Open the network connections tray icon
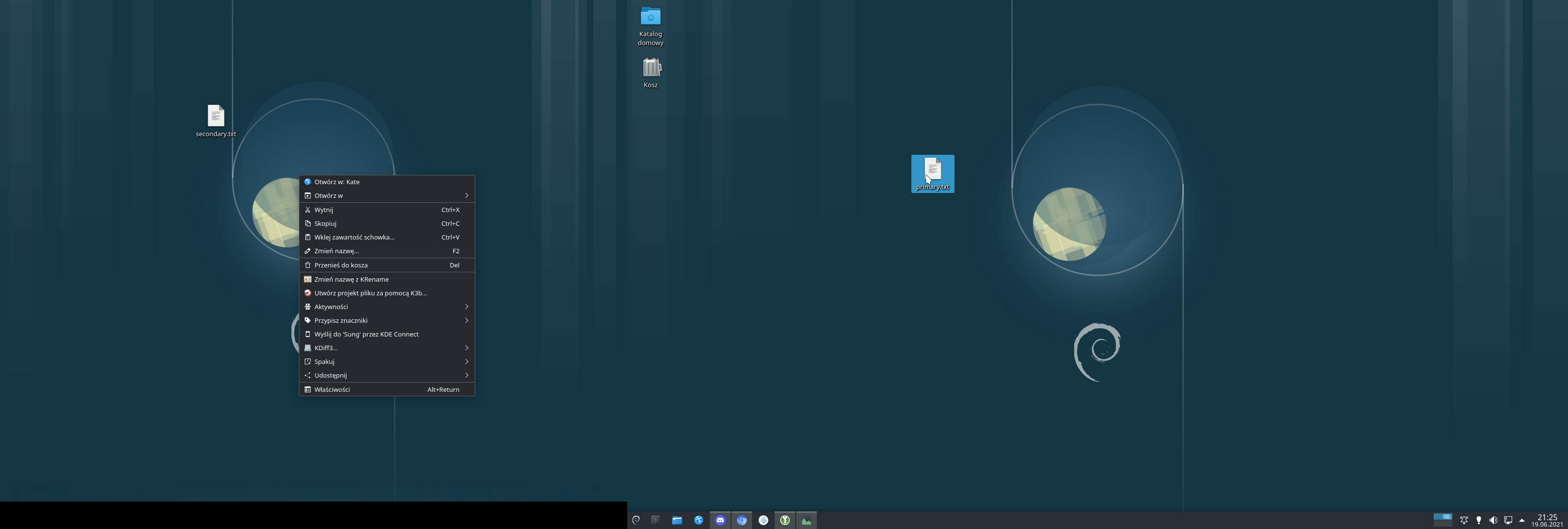This screenshot has height=529, width=1568. (x=1508, y=520)
